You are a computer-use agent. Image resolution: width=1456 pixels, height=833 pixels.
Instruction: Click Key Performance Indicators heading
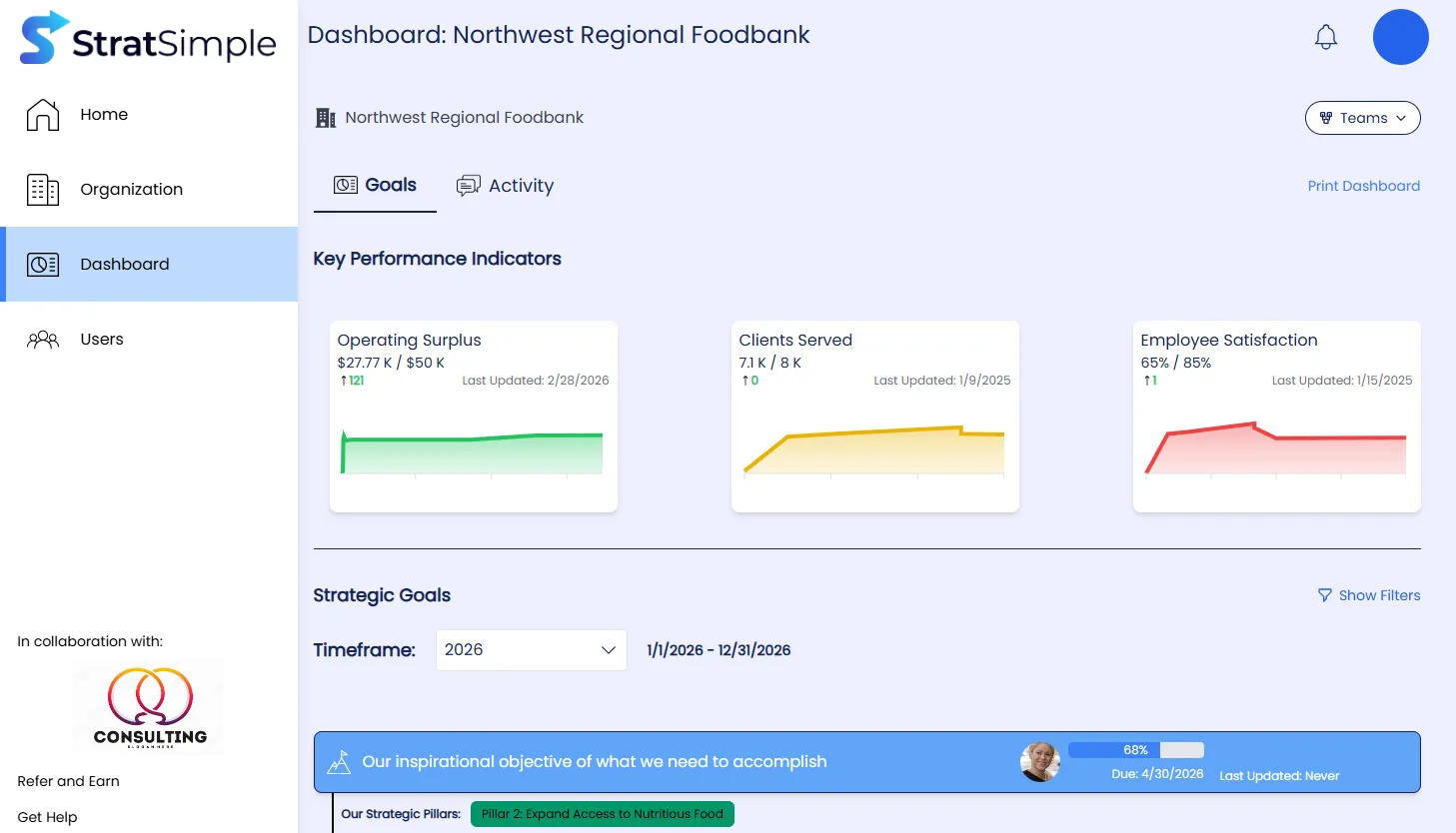click(437, 259)
